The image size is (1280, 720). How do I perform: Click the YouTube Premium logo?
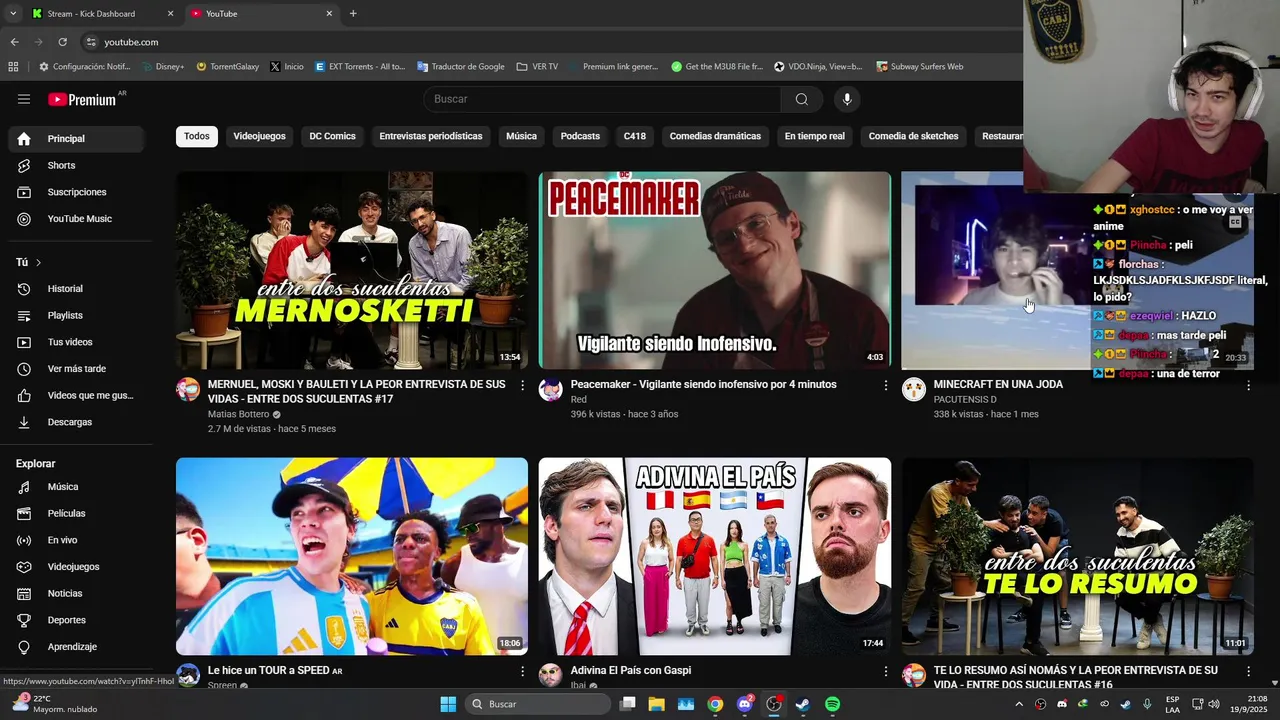click(83, 99)
